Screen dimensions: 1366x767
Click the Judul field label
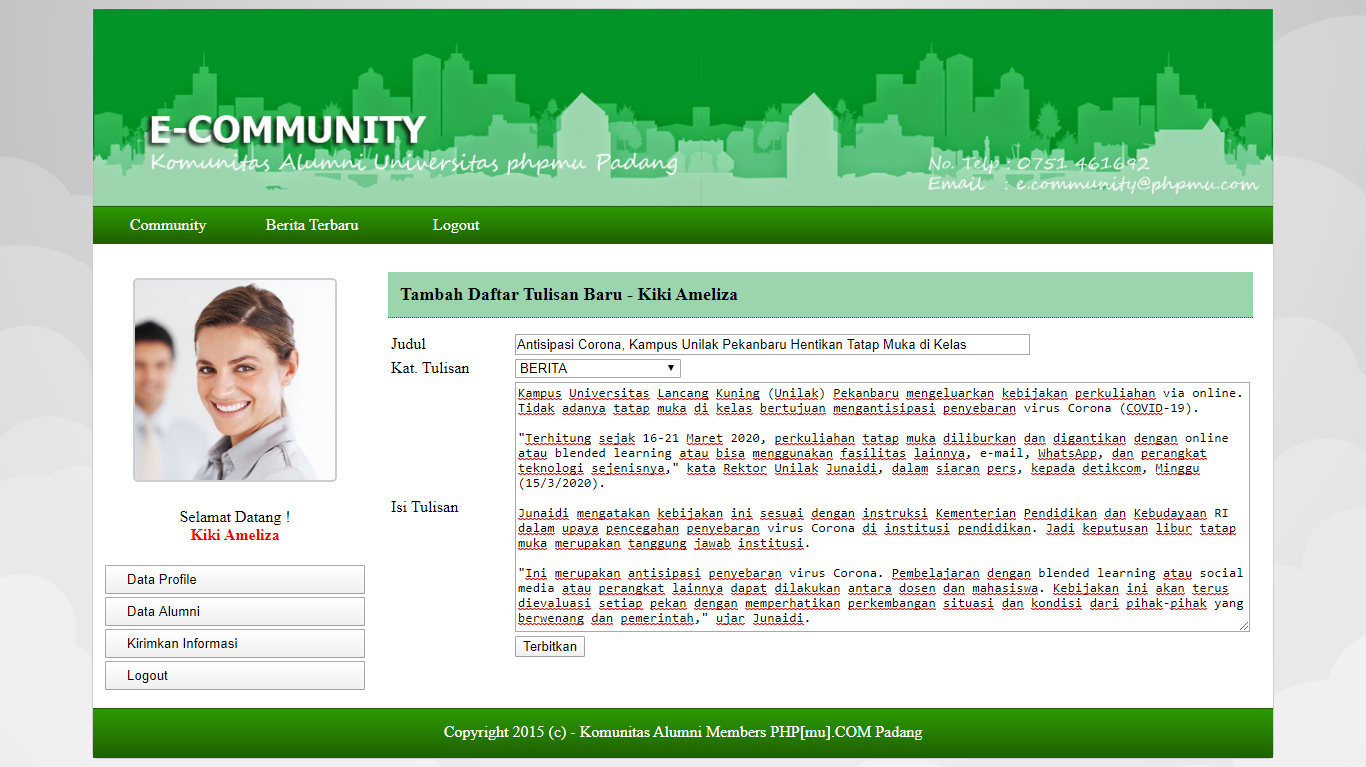pos(409,344)
